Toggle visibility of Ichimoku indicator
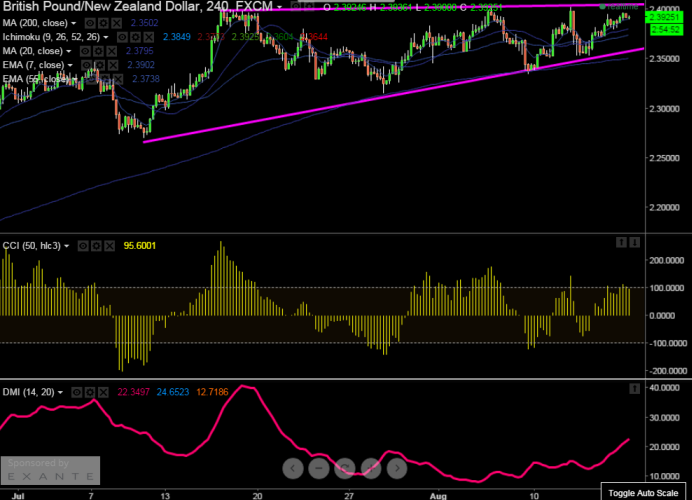692x500 pixels. [x=123, y=37]
